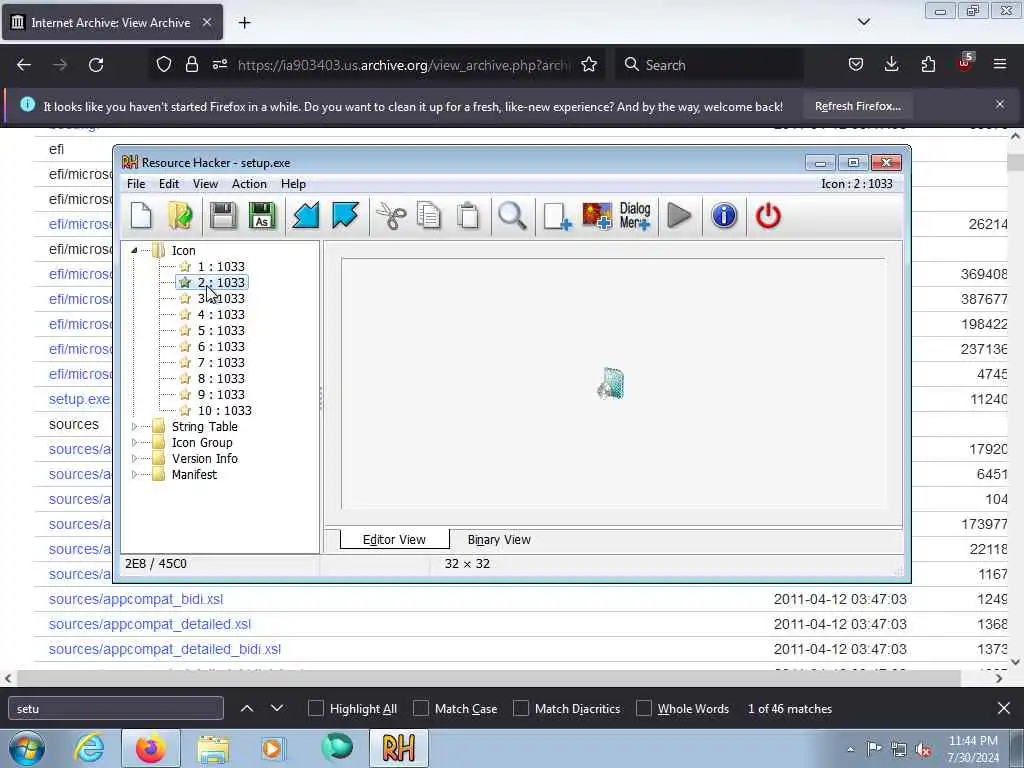Expand the Version Info folder
Image resolution: width=1024 pixels, height=768 pixels.
coord(135,458)
